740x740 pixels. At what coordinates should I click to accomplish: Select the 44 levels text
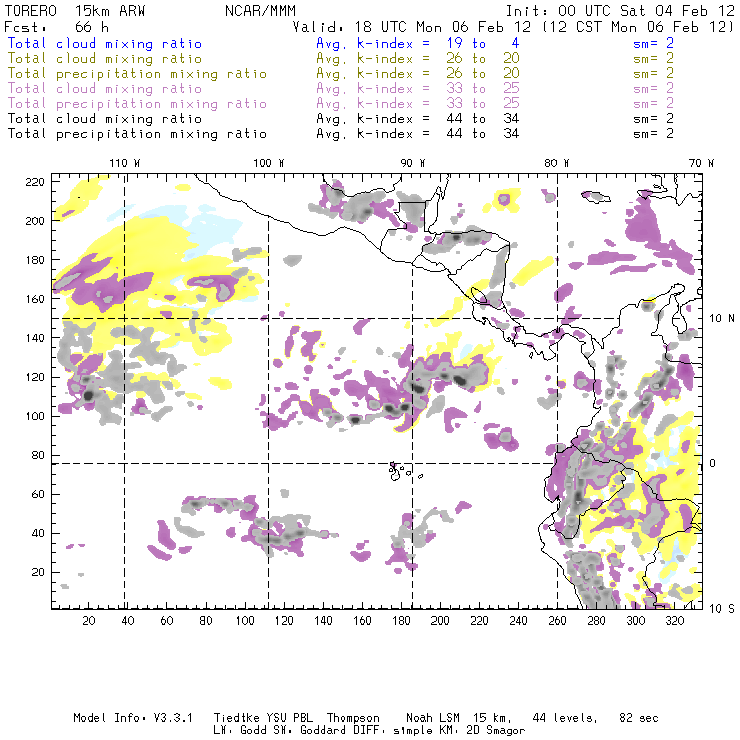coord(565,718)
